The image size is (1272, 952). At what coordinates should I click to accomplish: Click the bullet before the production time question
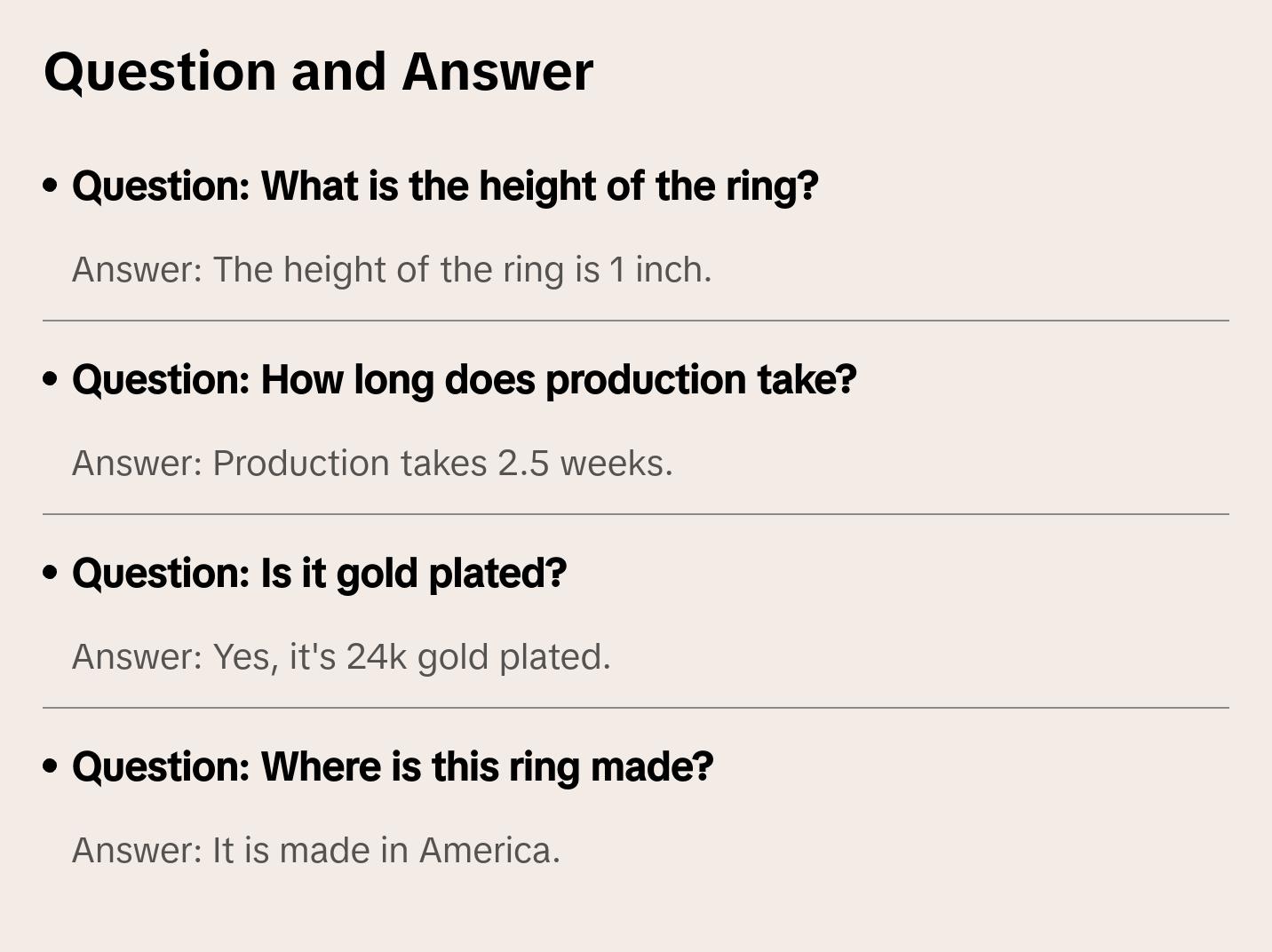tap(51, 379)
